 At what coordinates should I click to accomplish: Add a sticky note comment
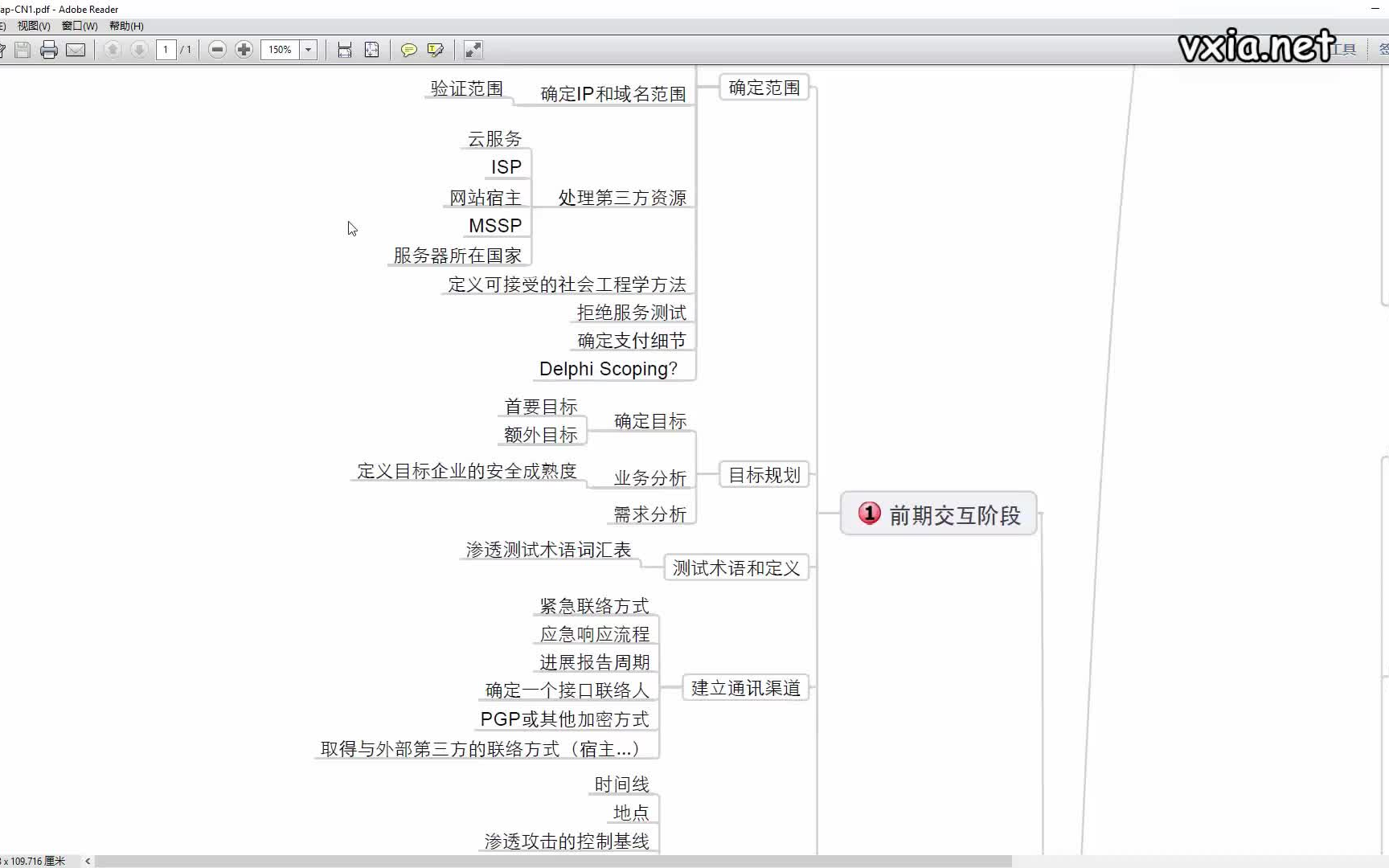click(409, 50)
